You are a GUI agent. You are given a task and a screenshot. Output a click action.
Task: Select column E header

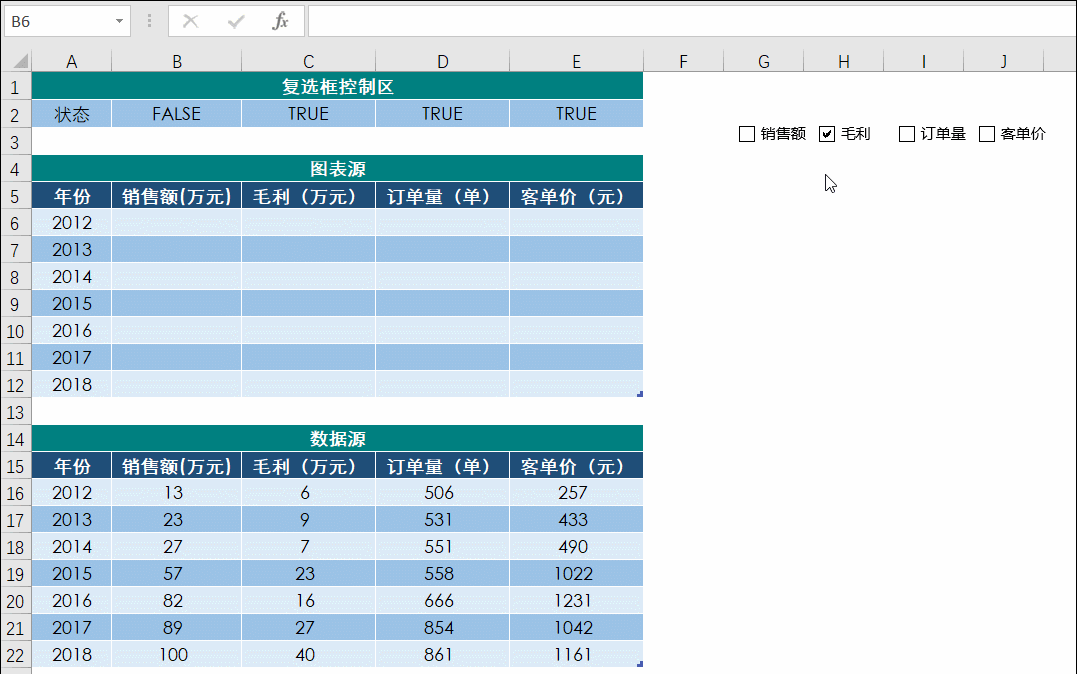tap(576, 62)
